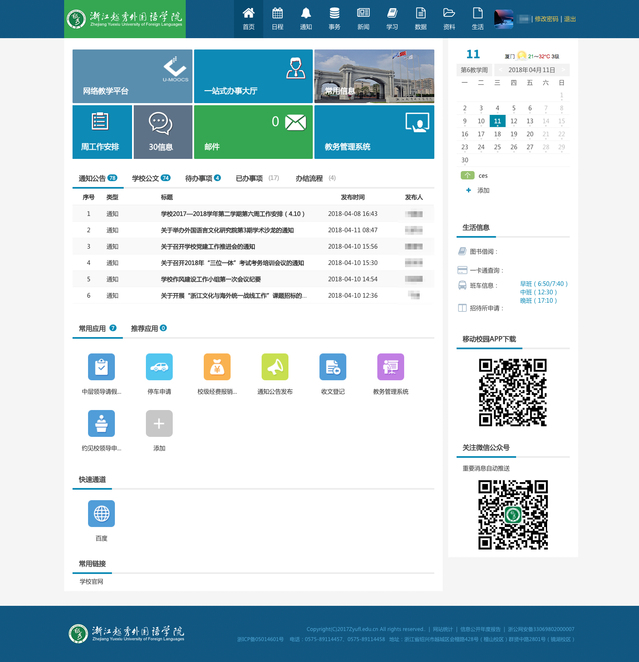Launch the 校级经费报销 money bag app
This screenshot has height=662, width=639.
tap(217, 367)
